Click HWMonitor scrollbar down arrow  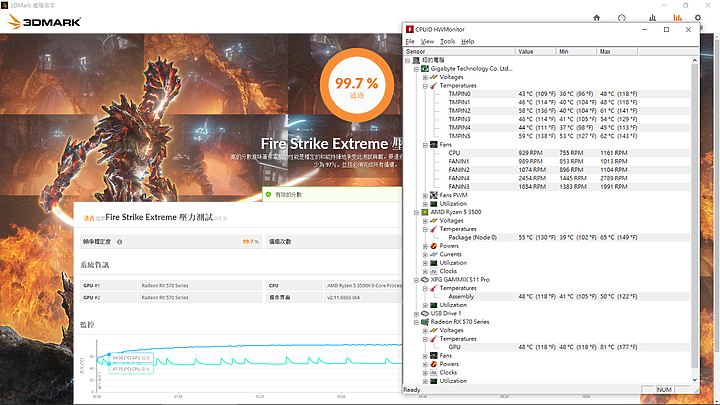click(x=694, y=380)
